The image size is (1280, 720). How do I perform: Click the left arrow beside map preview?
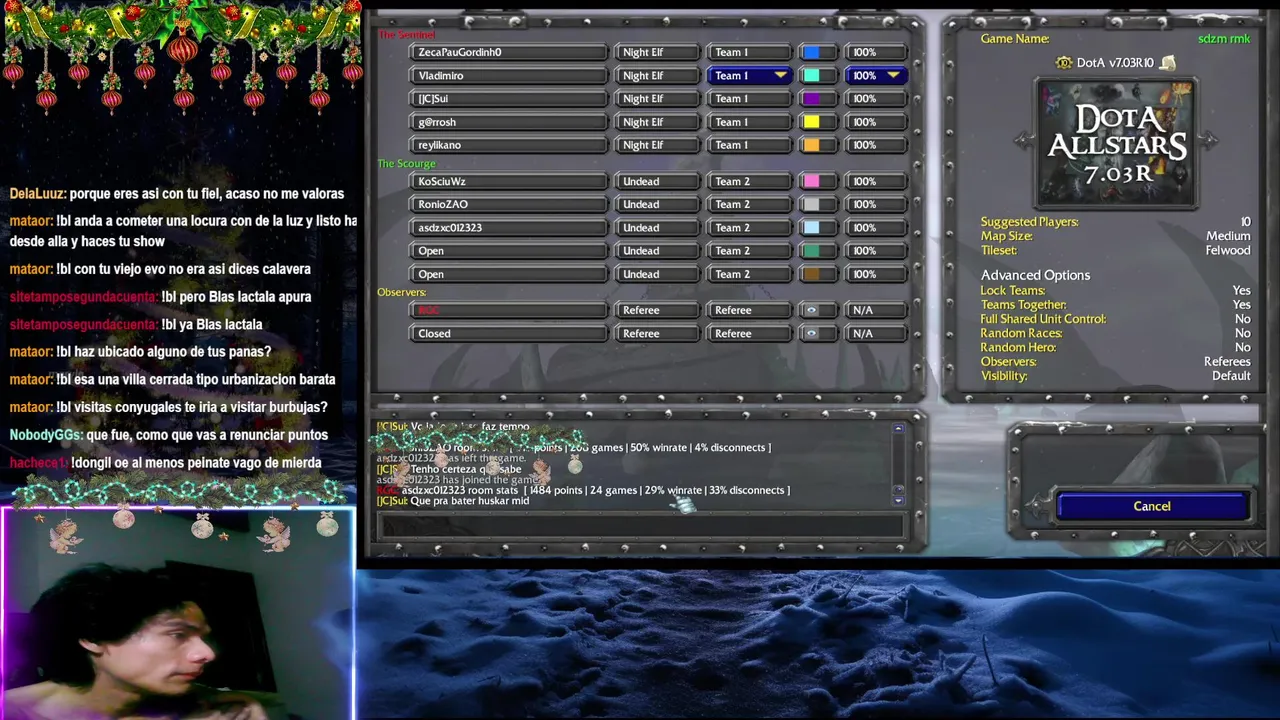coord(1022,141)
